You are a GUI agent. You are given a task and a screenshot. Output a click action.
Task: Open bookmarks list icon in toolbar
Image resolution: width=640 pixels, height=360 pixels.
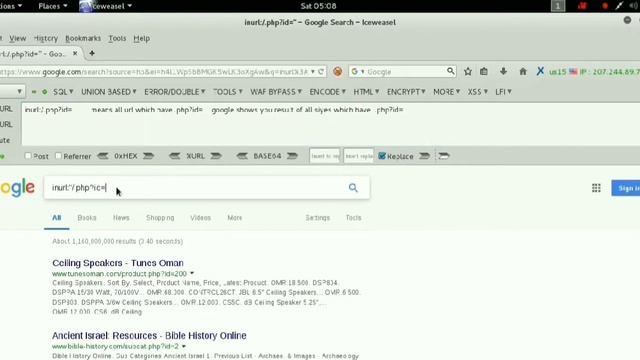pos(484,71)
